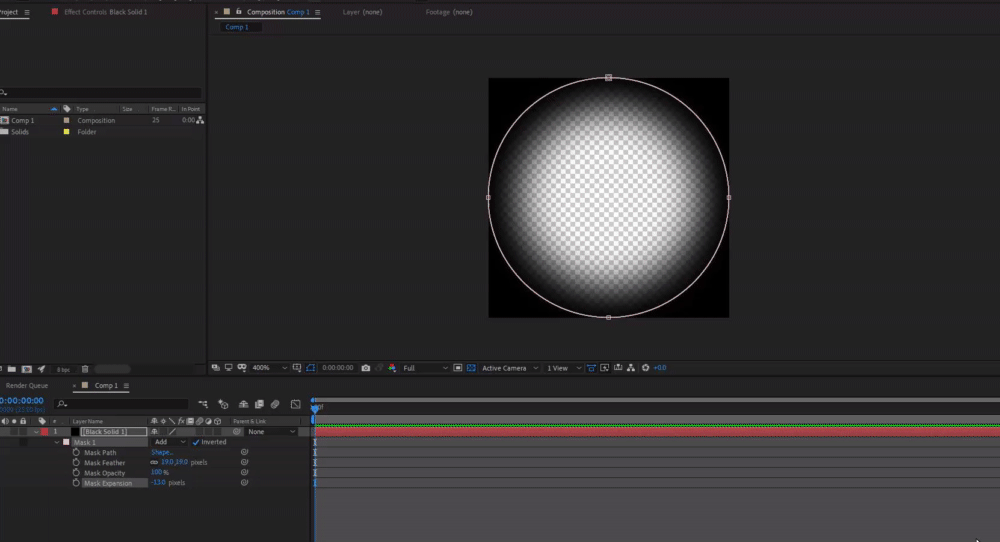Open the Full resolution dropdown

click(424, 368)
